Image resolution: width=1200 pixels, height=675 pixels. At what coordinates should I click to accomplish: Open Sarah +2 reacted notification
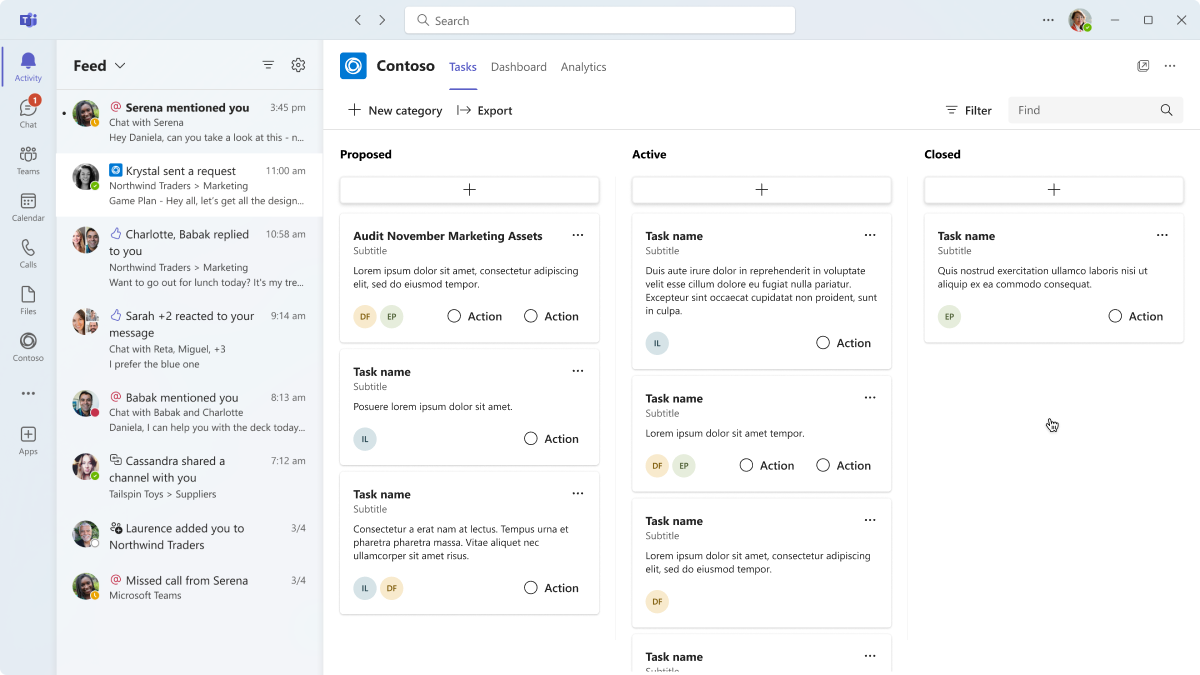[190, 338]
